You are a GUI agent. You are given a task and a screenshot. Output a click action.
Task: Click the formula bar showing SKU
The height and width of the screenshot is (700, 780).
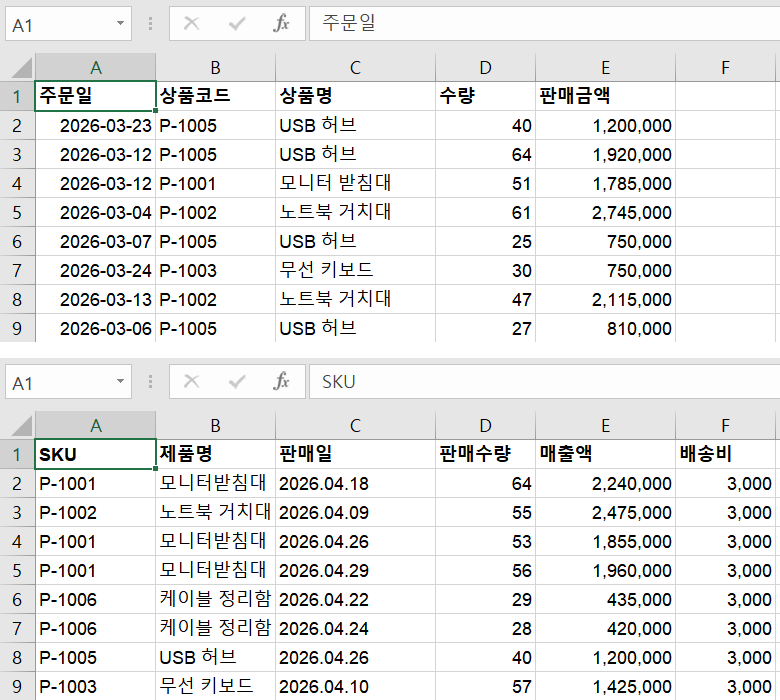(x=544, y=382)
